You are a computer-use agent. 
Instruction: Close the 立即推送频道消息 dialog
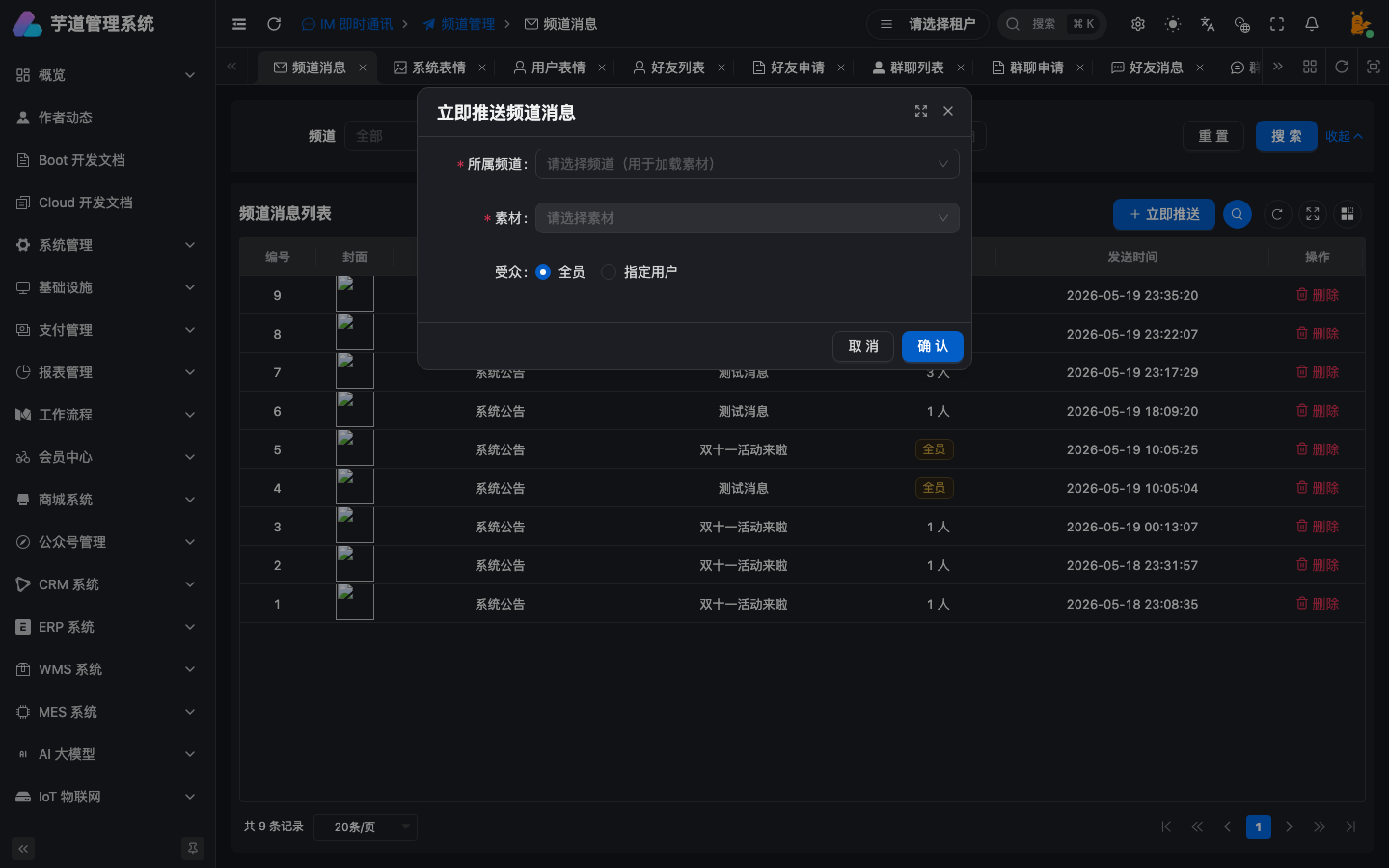click(x=948, y=112)
